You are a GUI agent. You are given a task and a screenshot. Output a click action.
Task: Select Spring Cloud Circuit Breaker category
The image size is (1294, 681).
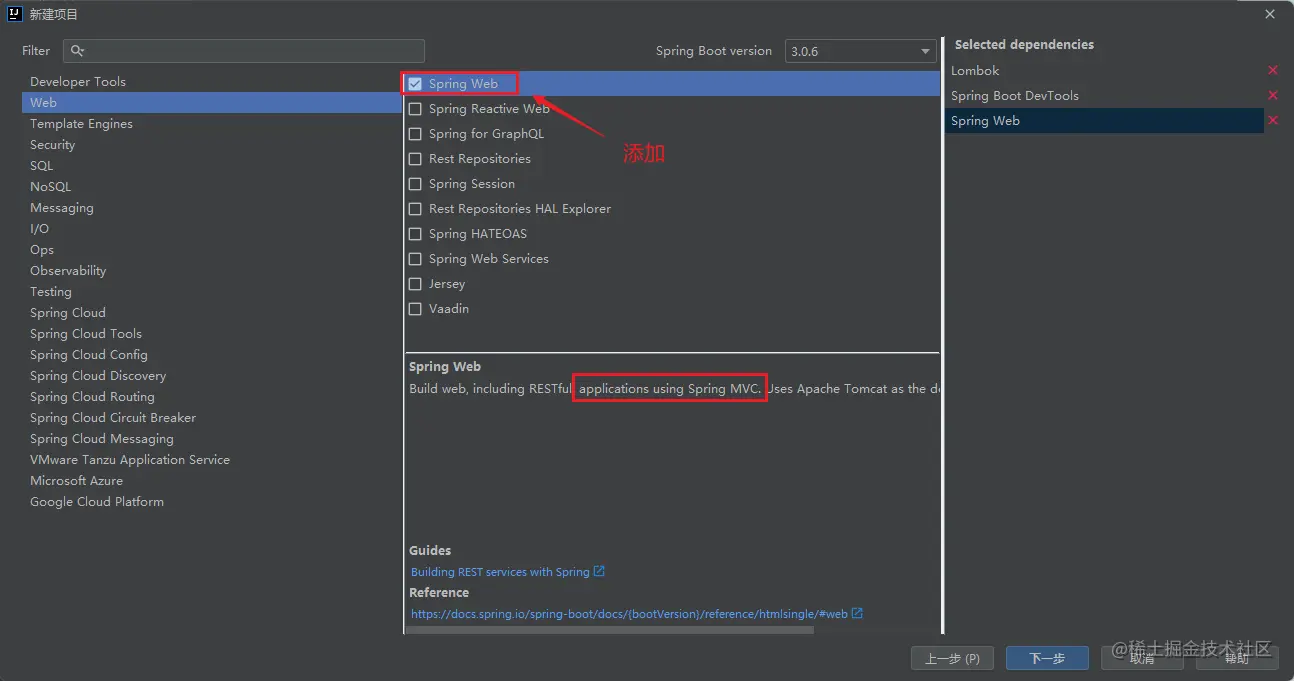211,418
